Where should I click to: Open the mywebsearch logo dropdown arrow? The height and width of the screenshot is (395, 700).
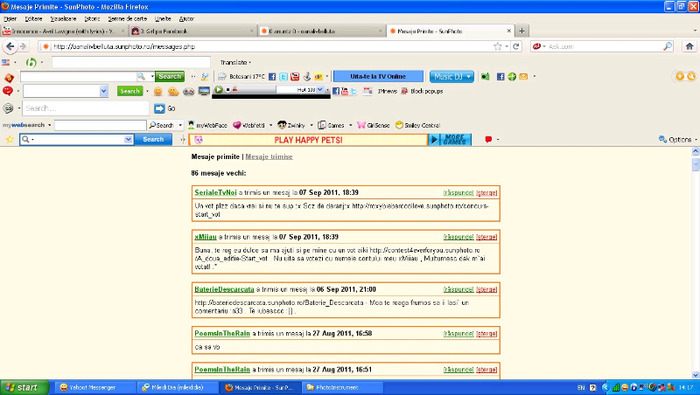(49, 125)
